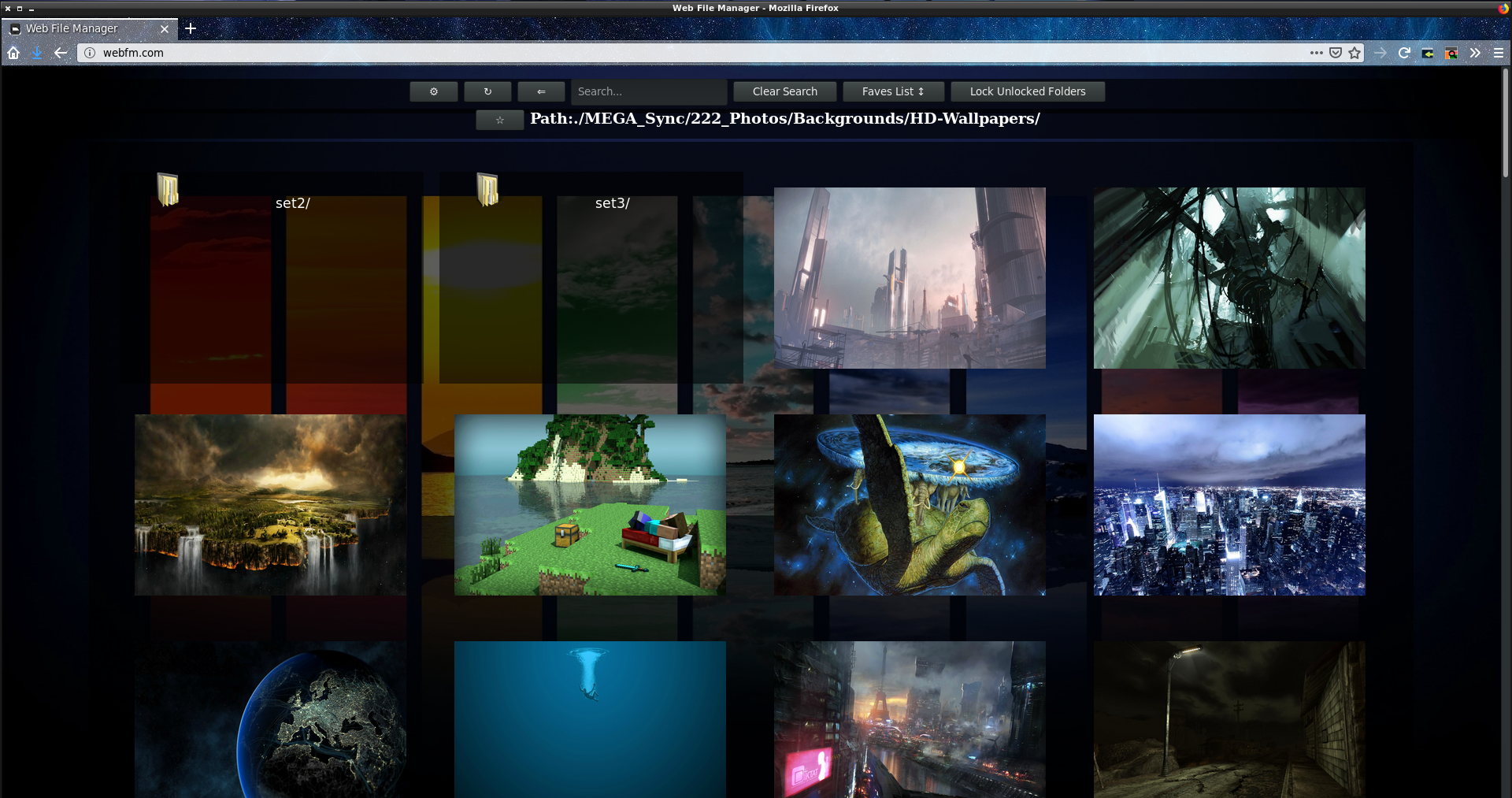The height and width of the screenshot is (798, 1512).
Task: Open dark teal abstract machine thumbnail
Action: 1229,278
